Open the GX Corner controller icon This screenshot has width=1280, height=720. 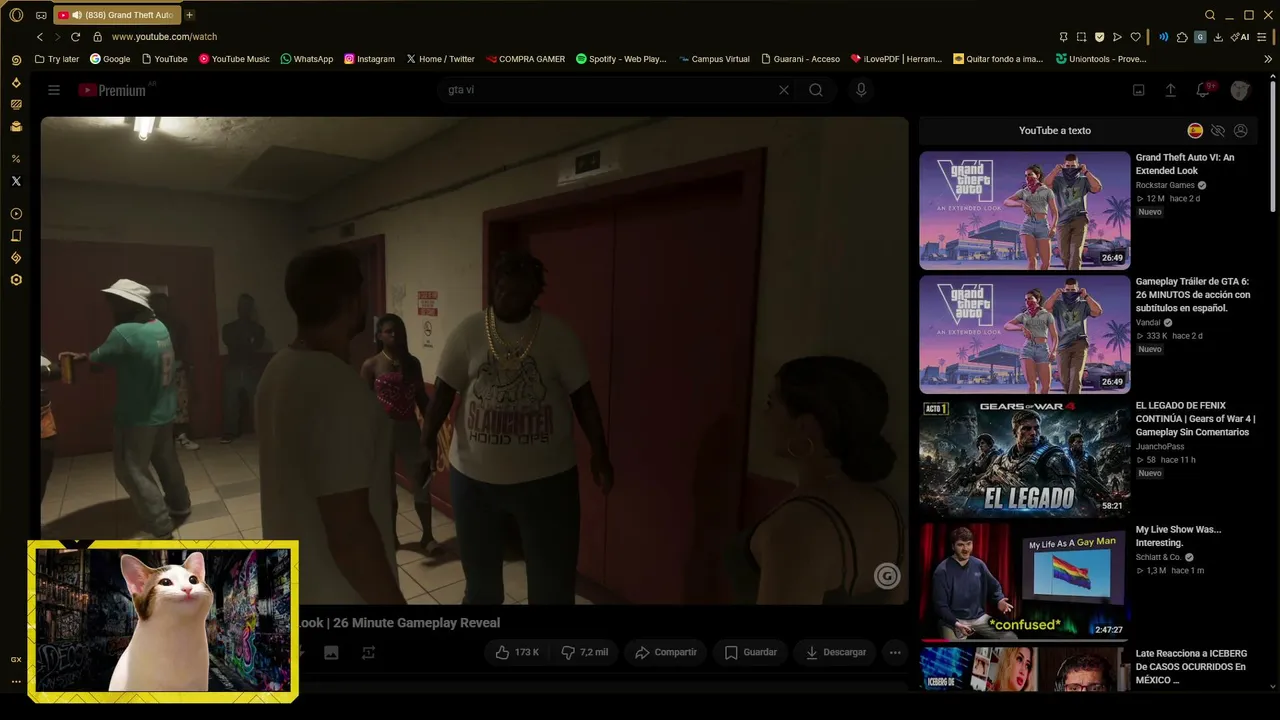point(41,15)
